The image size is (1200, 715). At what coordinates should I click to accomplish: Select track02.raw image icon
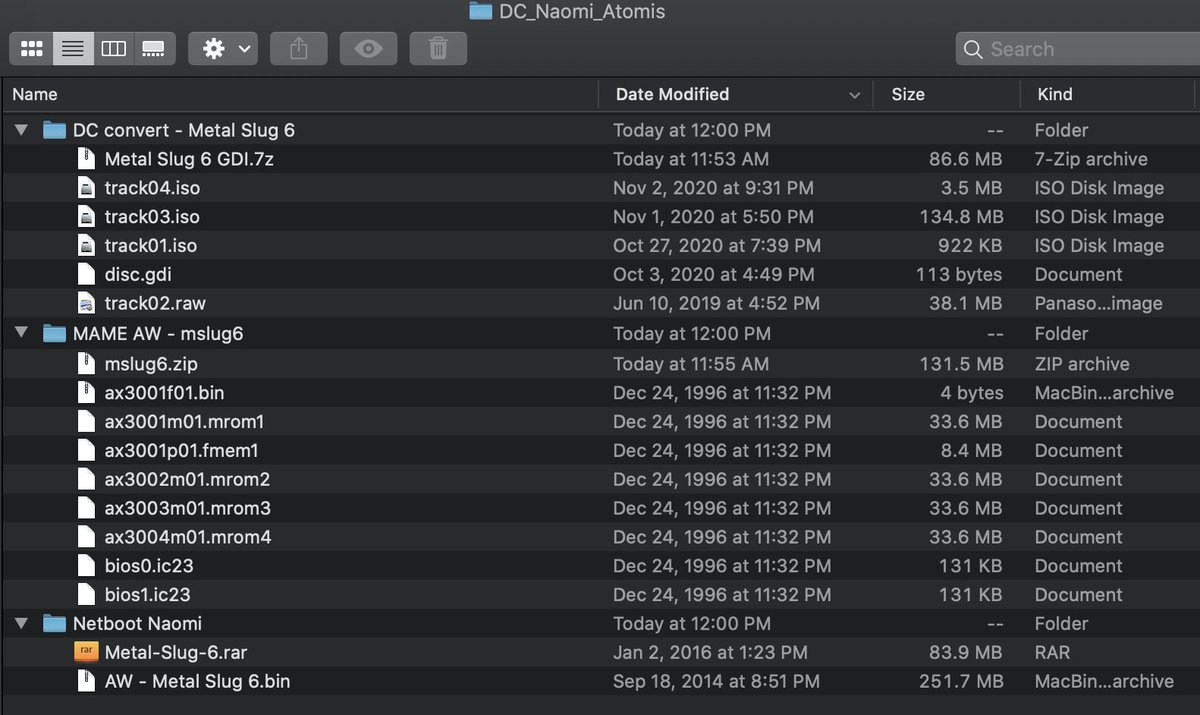tap(86, 303)
